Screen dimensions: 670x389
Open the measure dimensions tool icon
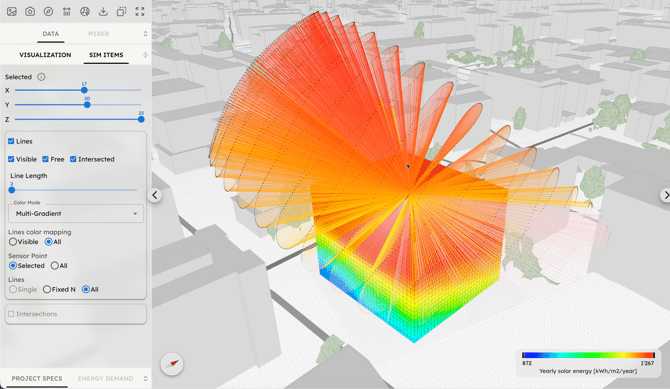[x=67, y=12]
